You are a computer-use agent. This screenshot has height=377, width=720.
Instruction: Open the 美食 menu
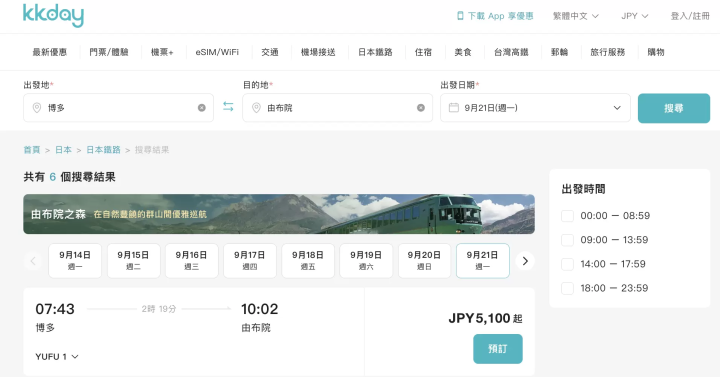[x=463, y=52]
